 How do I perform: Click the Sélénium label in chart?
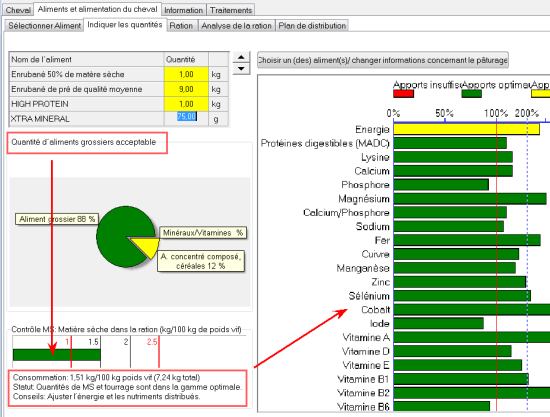point(369,296)
